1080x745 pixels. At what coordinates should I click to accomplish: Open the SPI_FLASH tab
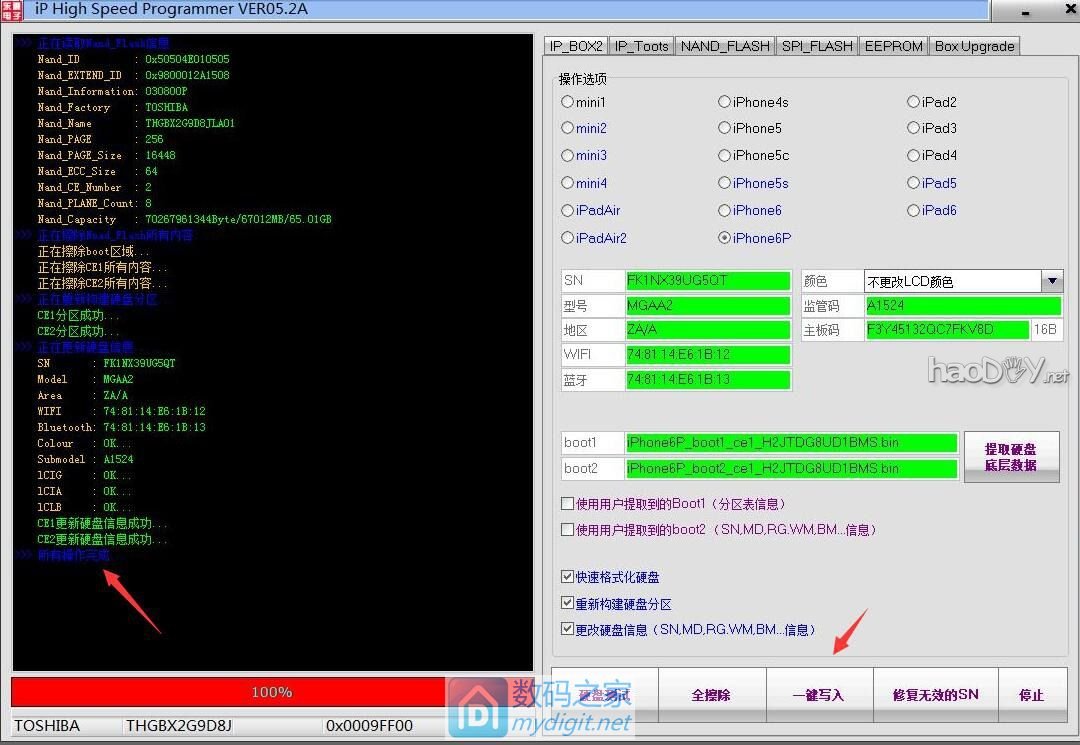pos(817,46)
